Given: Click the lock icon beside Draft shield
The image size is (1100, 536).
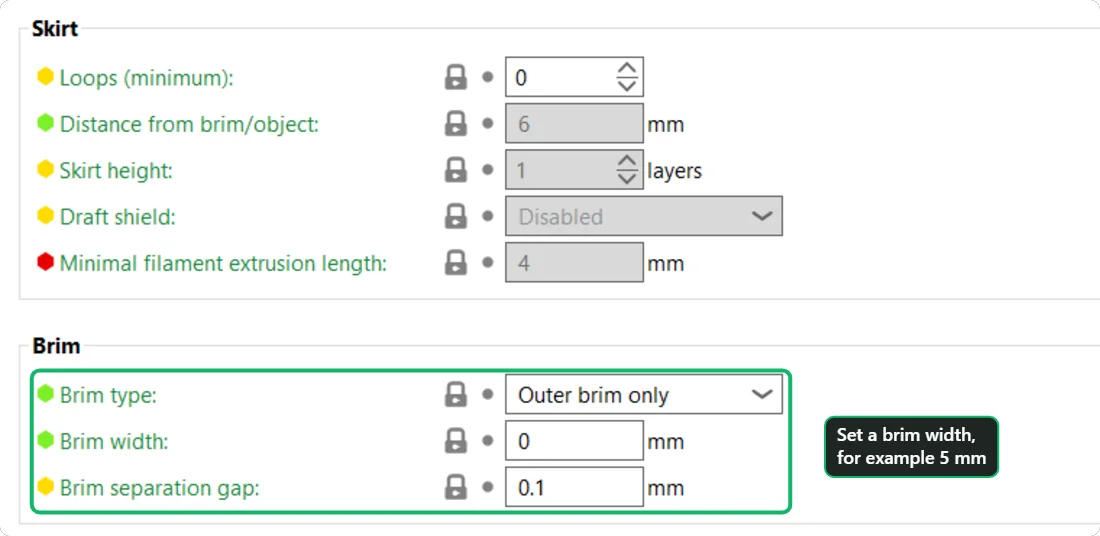Looking at the screenshot, I should coord(455,217).
